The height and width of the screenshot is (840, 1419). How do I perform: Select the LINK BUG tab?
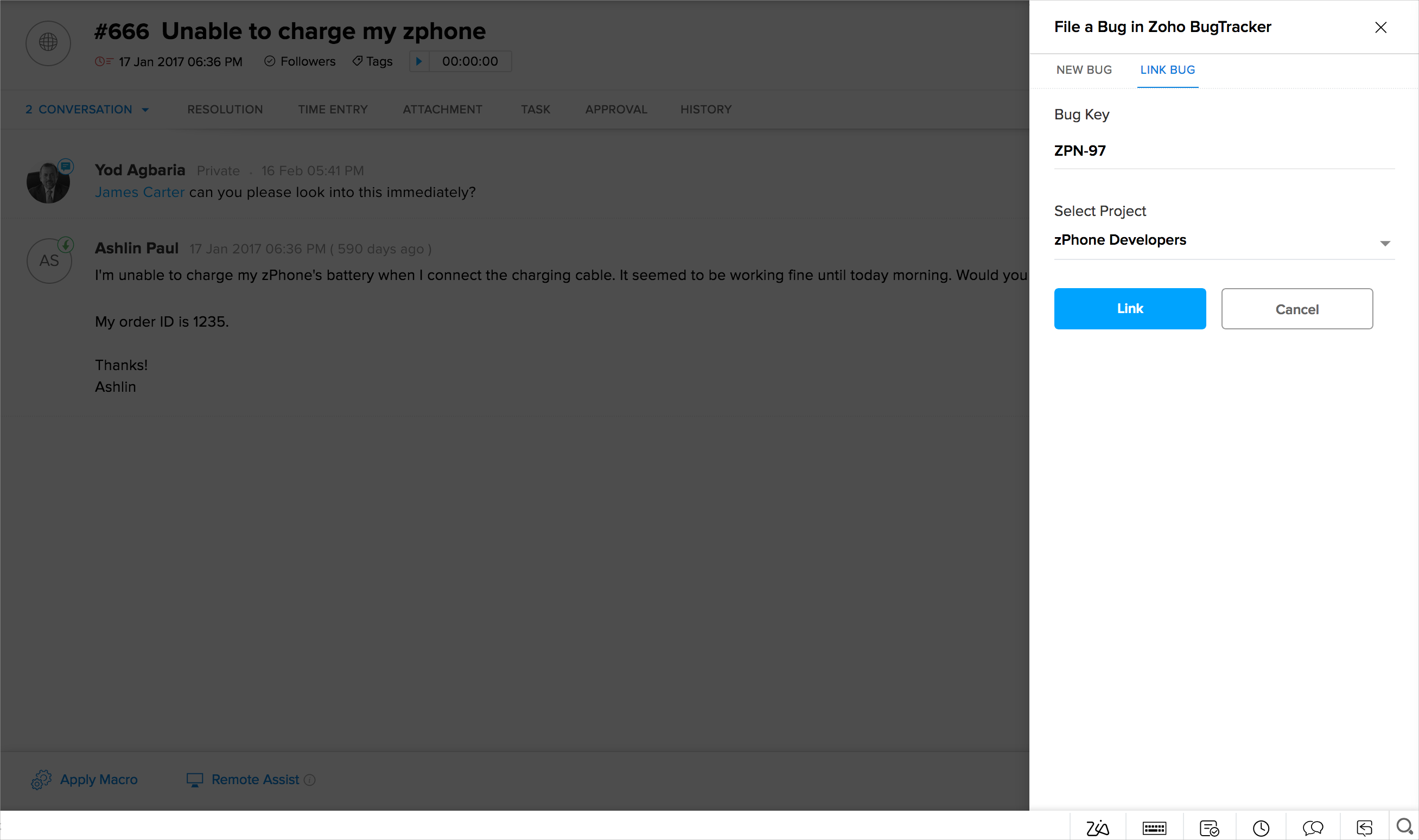(1167, 69)
